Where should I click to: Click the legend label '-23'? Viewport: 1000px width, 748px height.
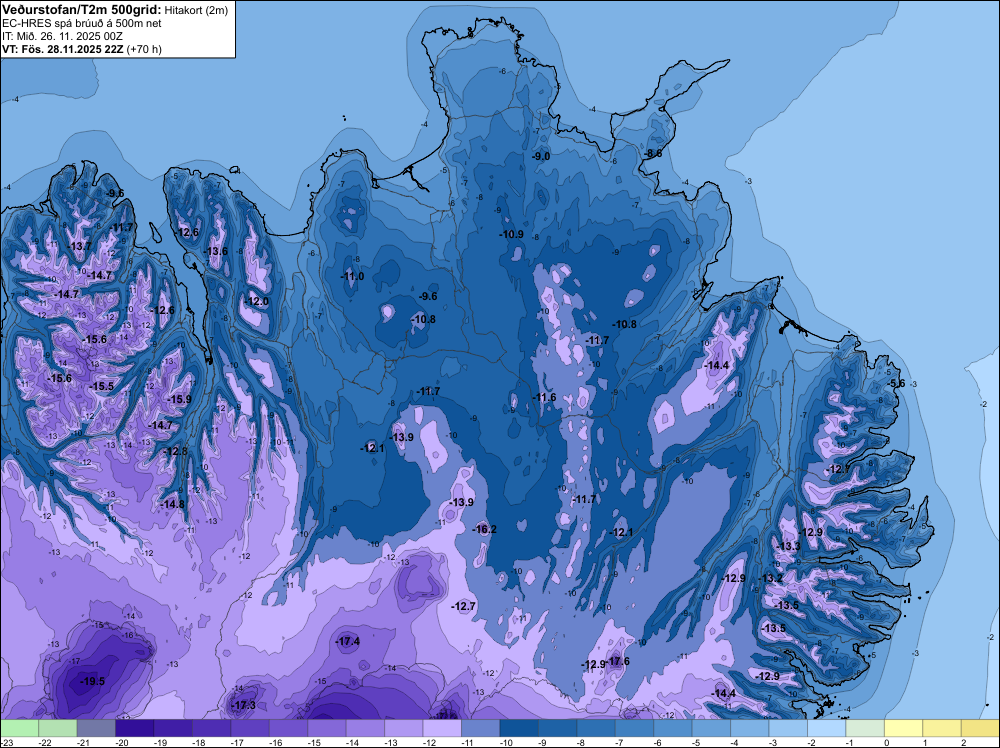6,743
